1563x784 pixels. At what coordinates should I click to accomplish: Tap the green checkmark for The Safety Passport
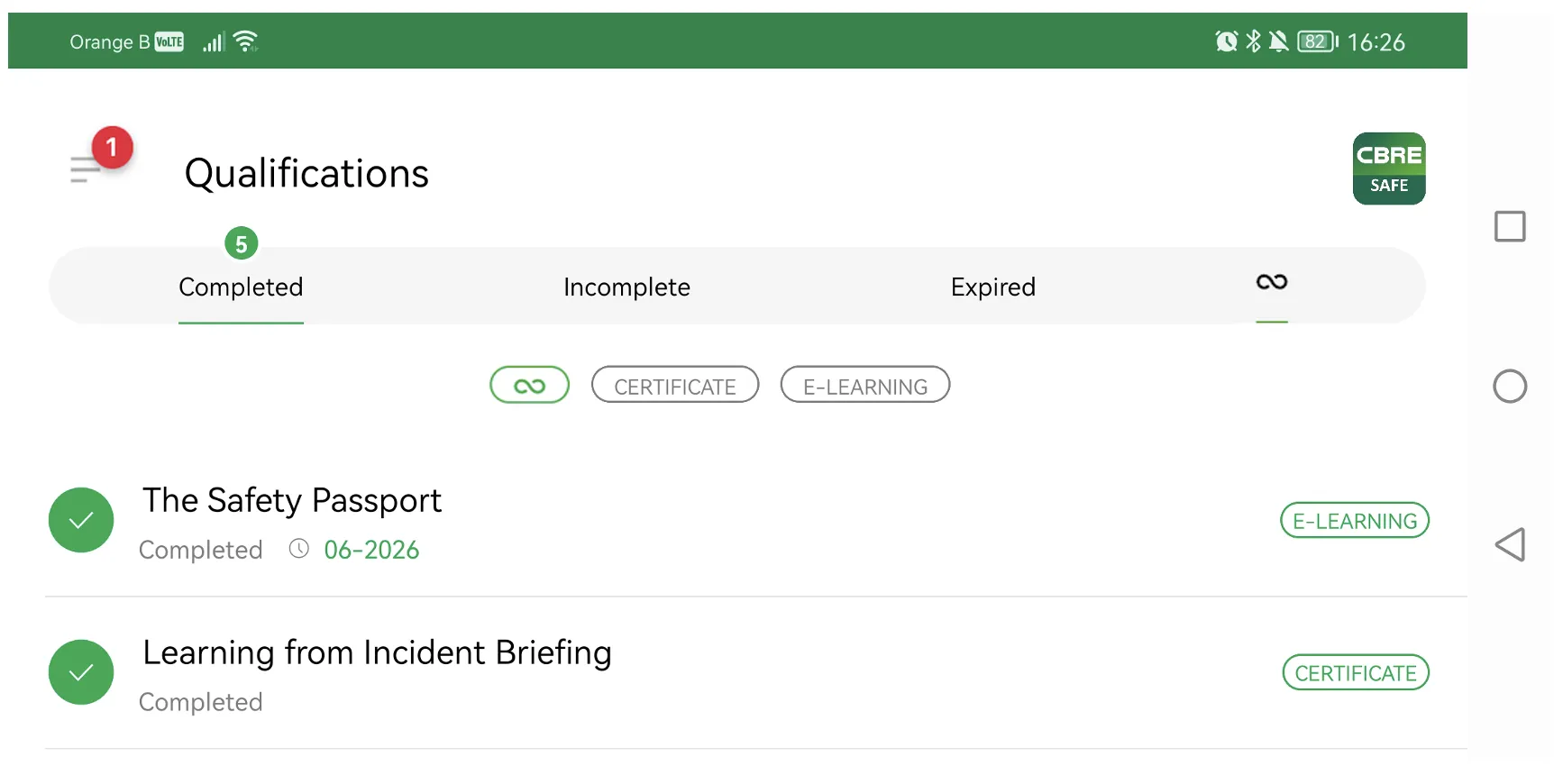tap(81, 520)
